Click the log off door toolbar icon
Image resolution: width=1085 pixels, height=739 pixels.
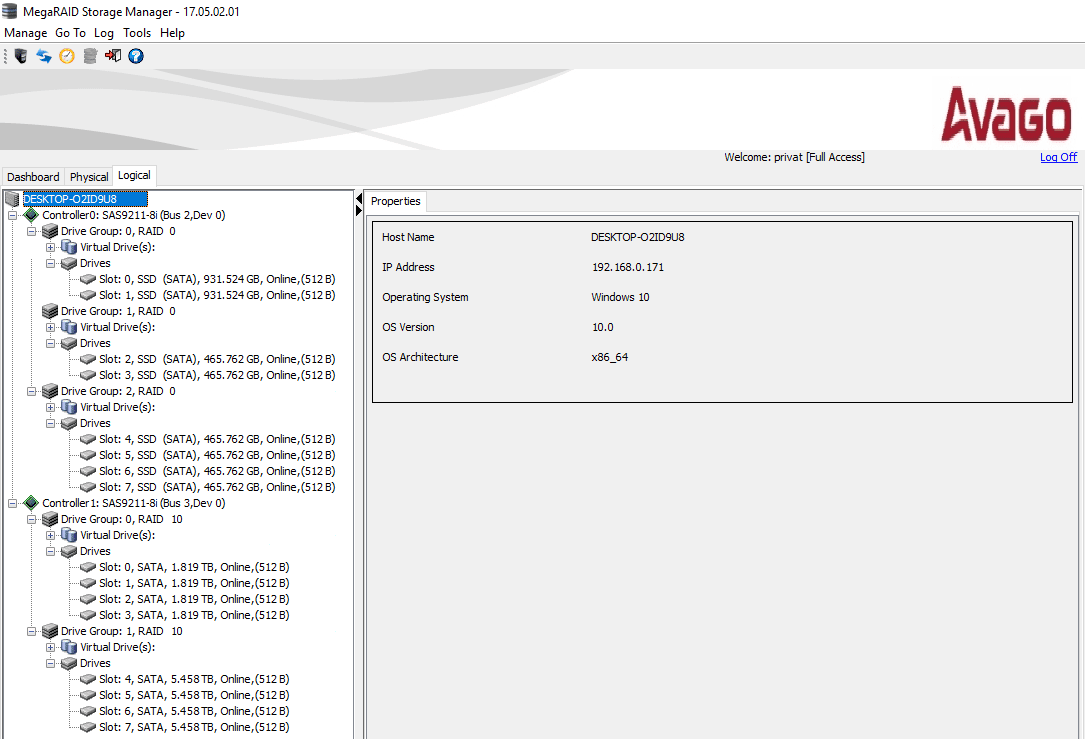[113, 56]
